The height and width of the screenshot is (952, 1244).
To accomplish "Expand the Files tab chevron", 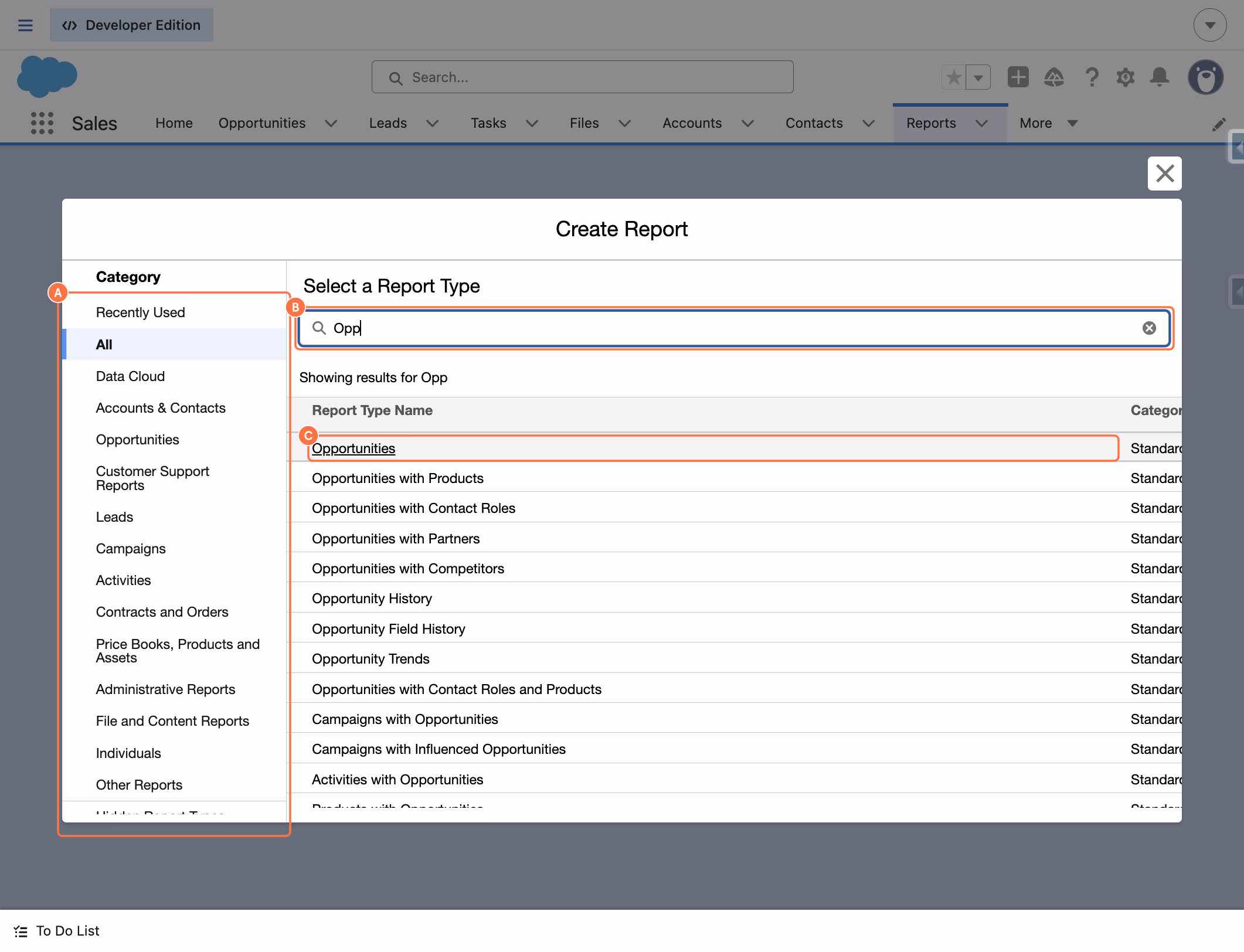I will point(625,123).
